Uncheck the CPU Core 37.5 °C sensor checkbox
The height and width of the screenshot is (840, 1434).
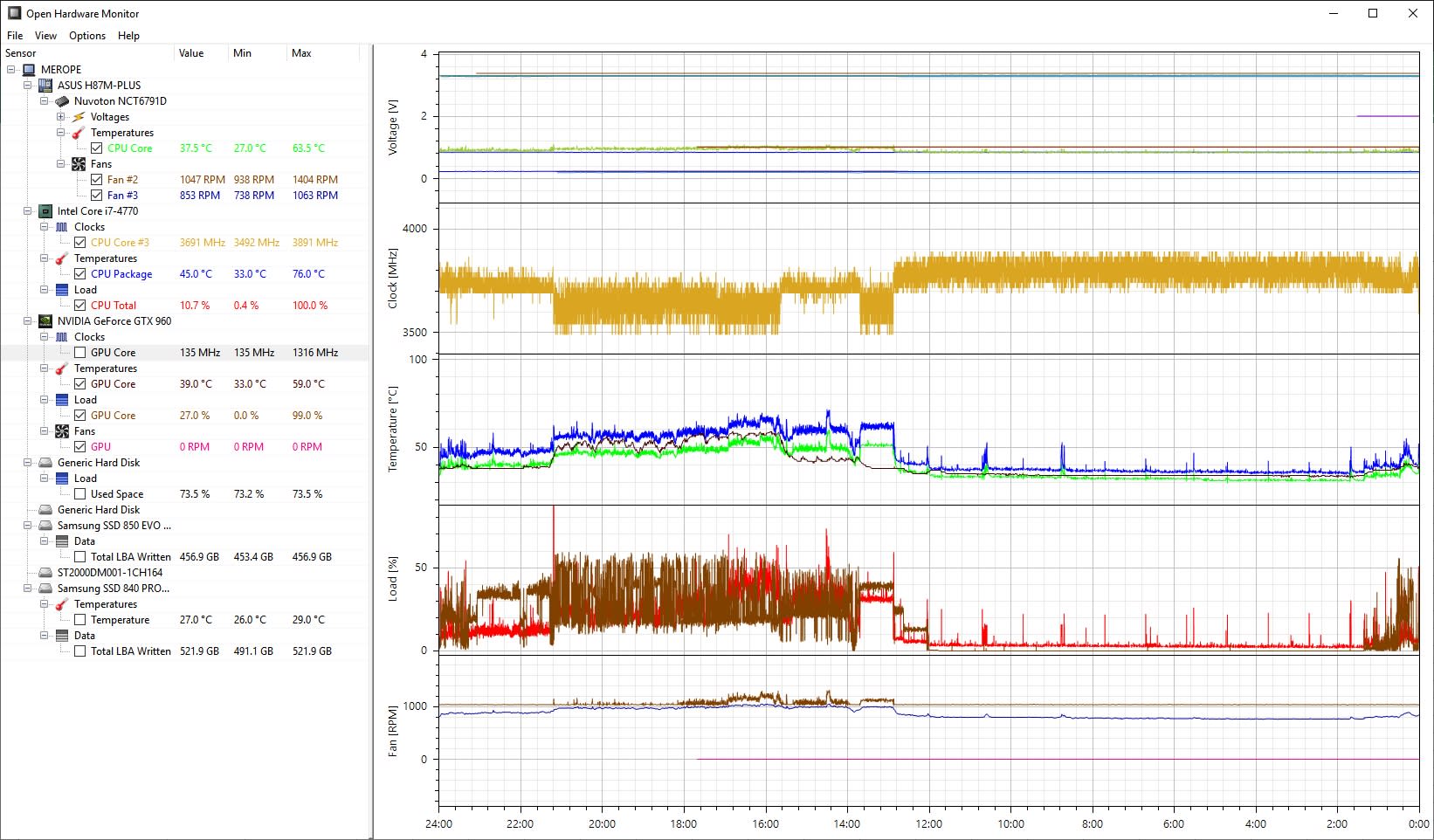click(97, 148)
